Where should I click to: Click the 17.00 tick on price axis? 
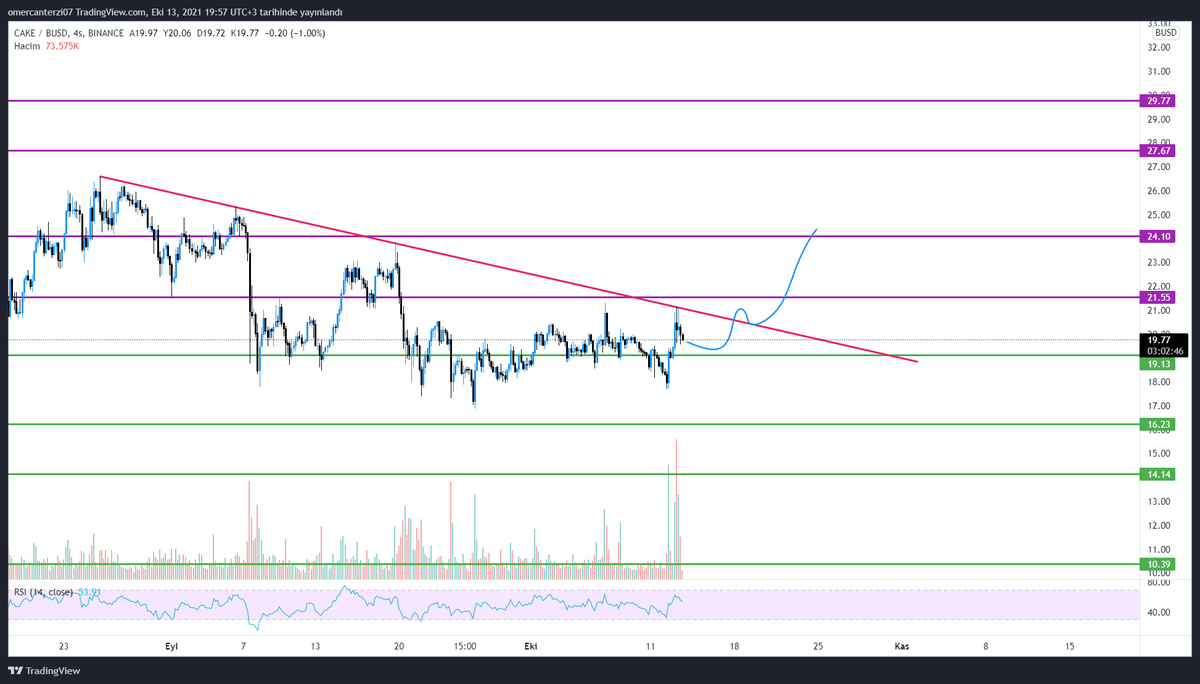point(1159,406)
